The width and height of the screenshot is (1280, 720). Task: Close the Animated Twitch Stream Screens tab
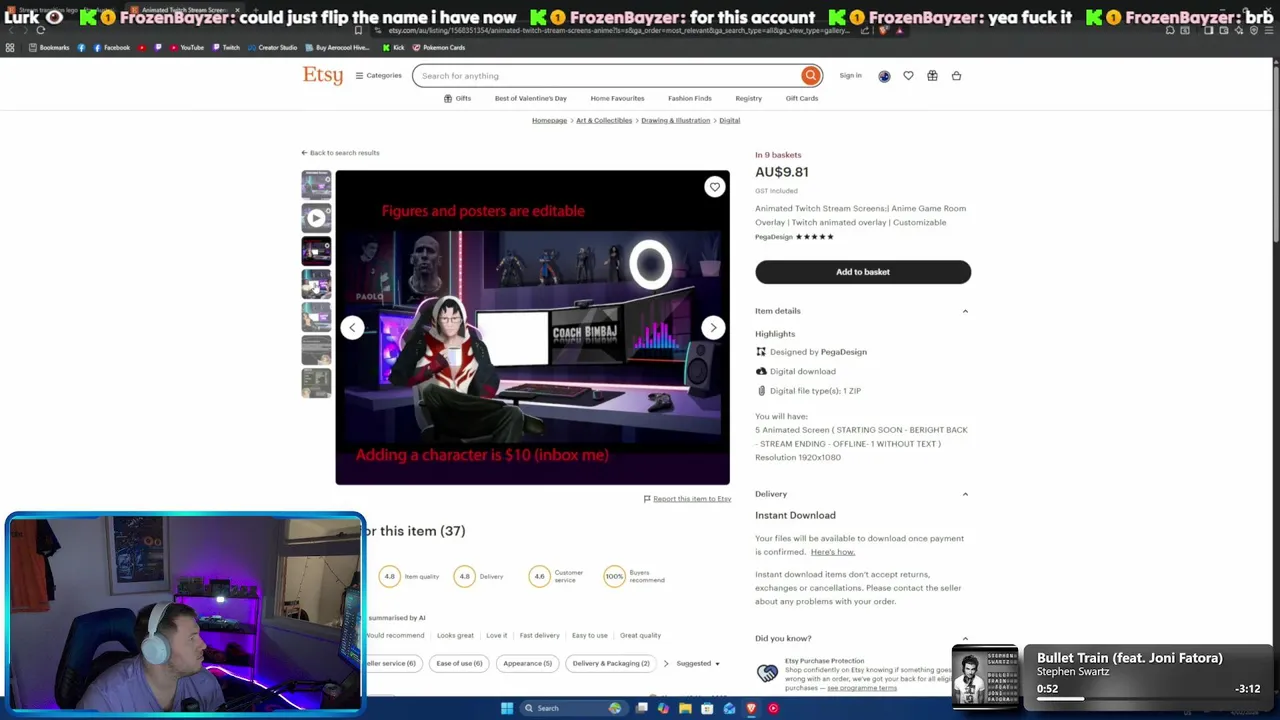click(x=237, y=10)
